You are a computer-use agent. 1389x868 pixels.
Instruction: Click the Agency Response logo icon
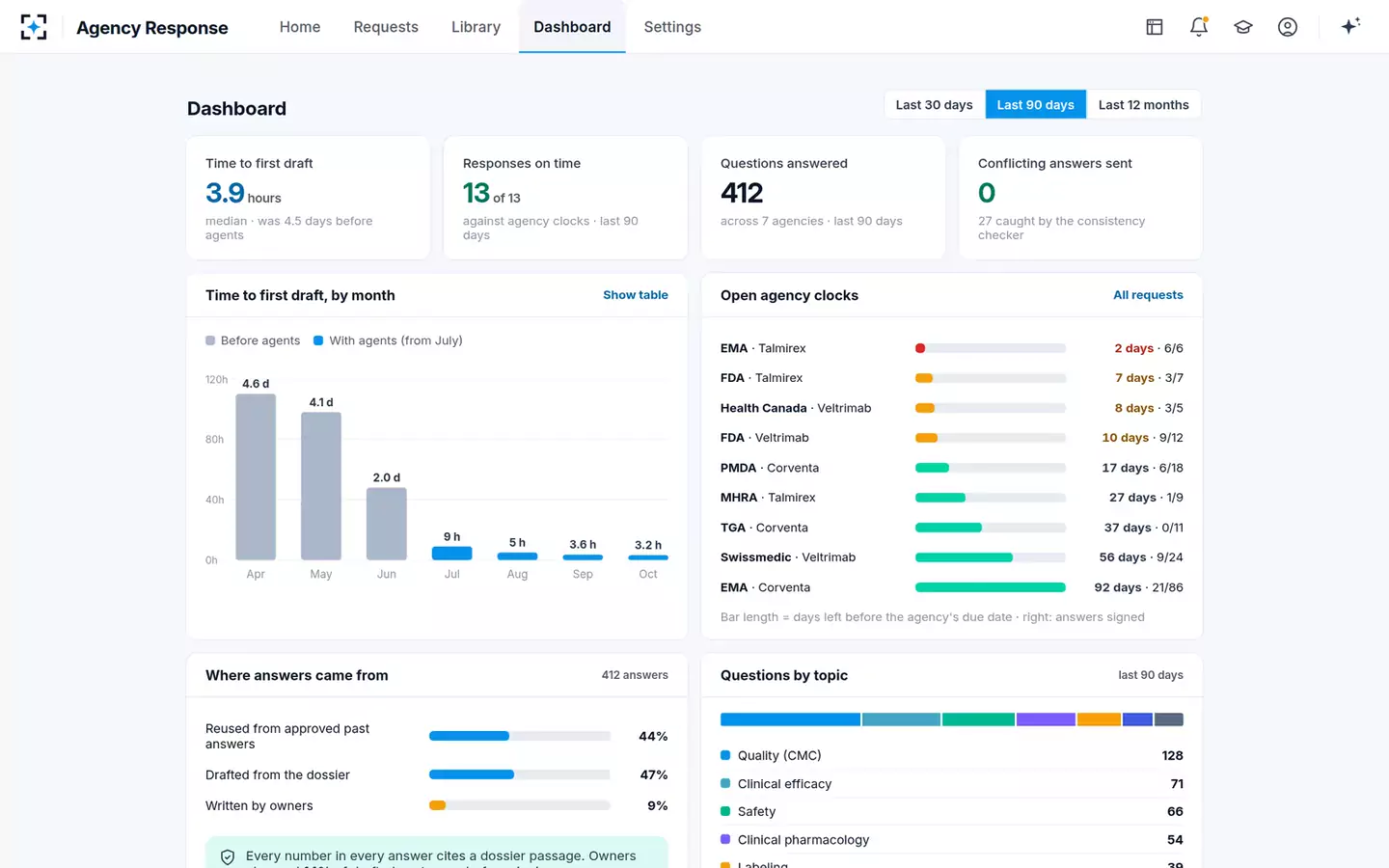click(34, 27)
